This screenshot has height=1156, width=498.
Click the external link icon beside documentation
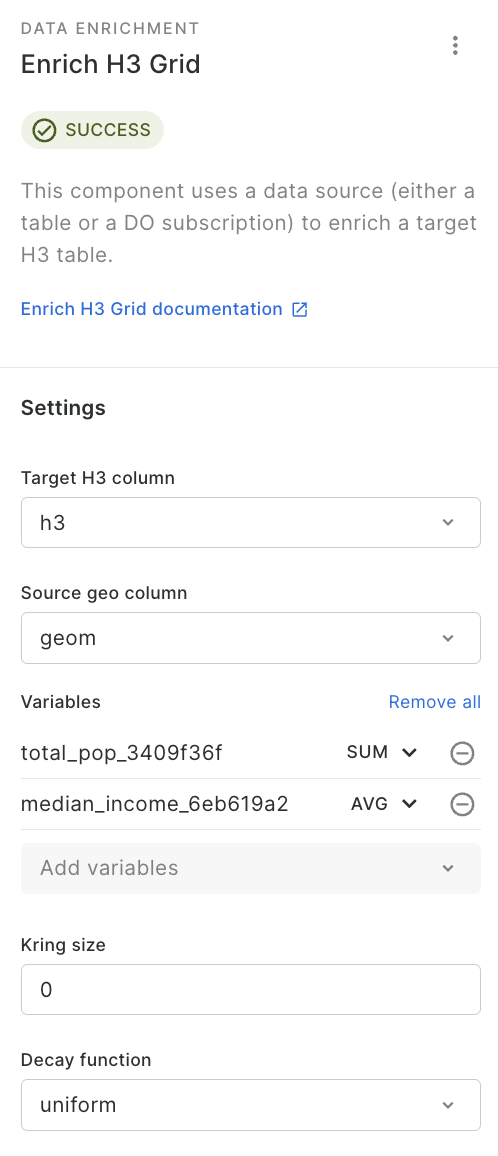[x=300, y=310]
